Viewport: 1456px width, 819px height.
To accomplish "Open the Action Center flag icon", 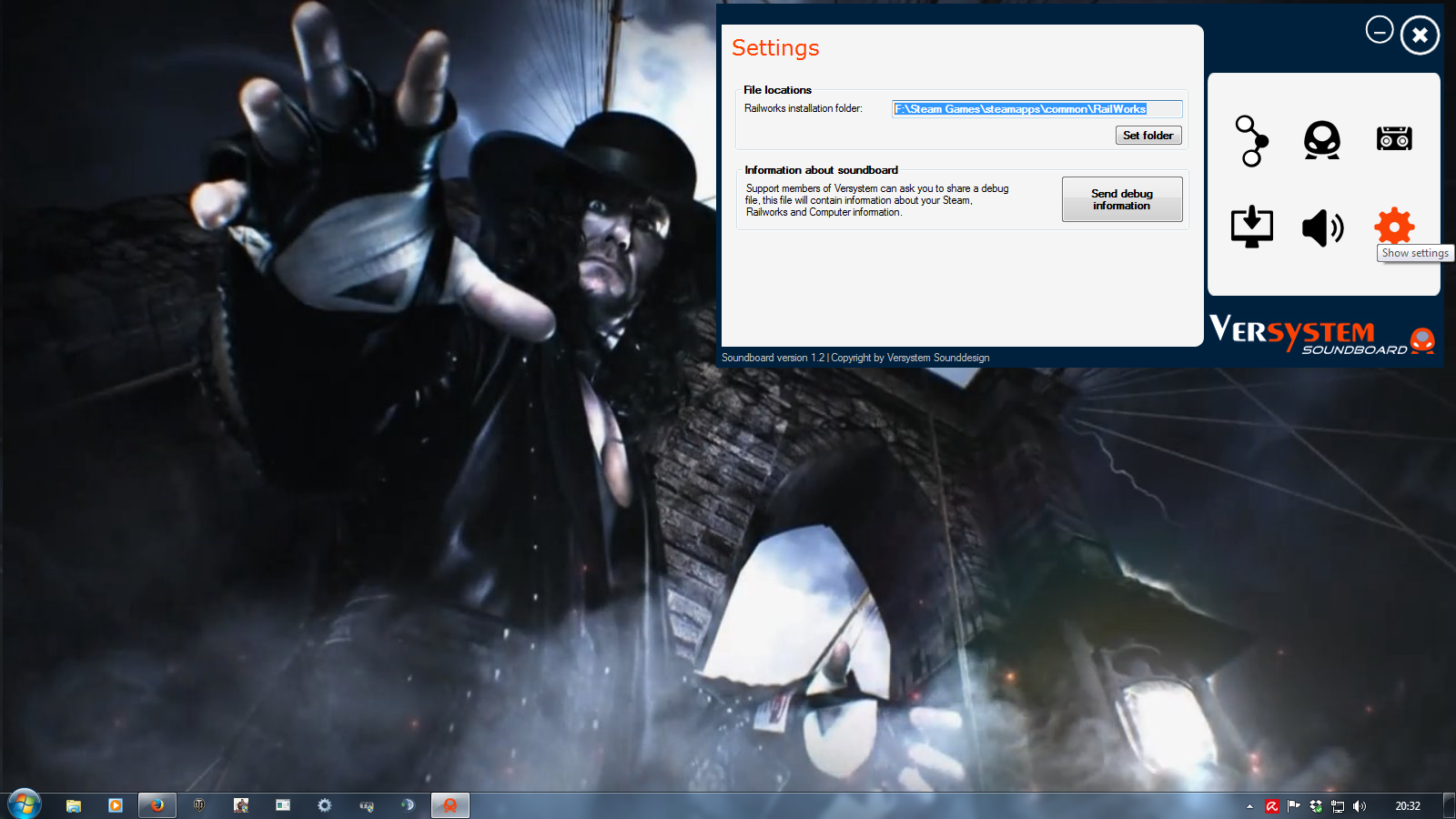I will [x=1293, y=806].
